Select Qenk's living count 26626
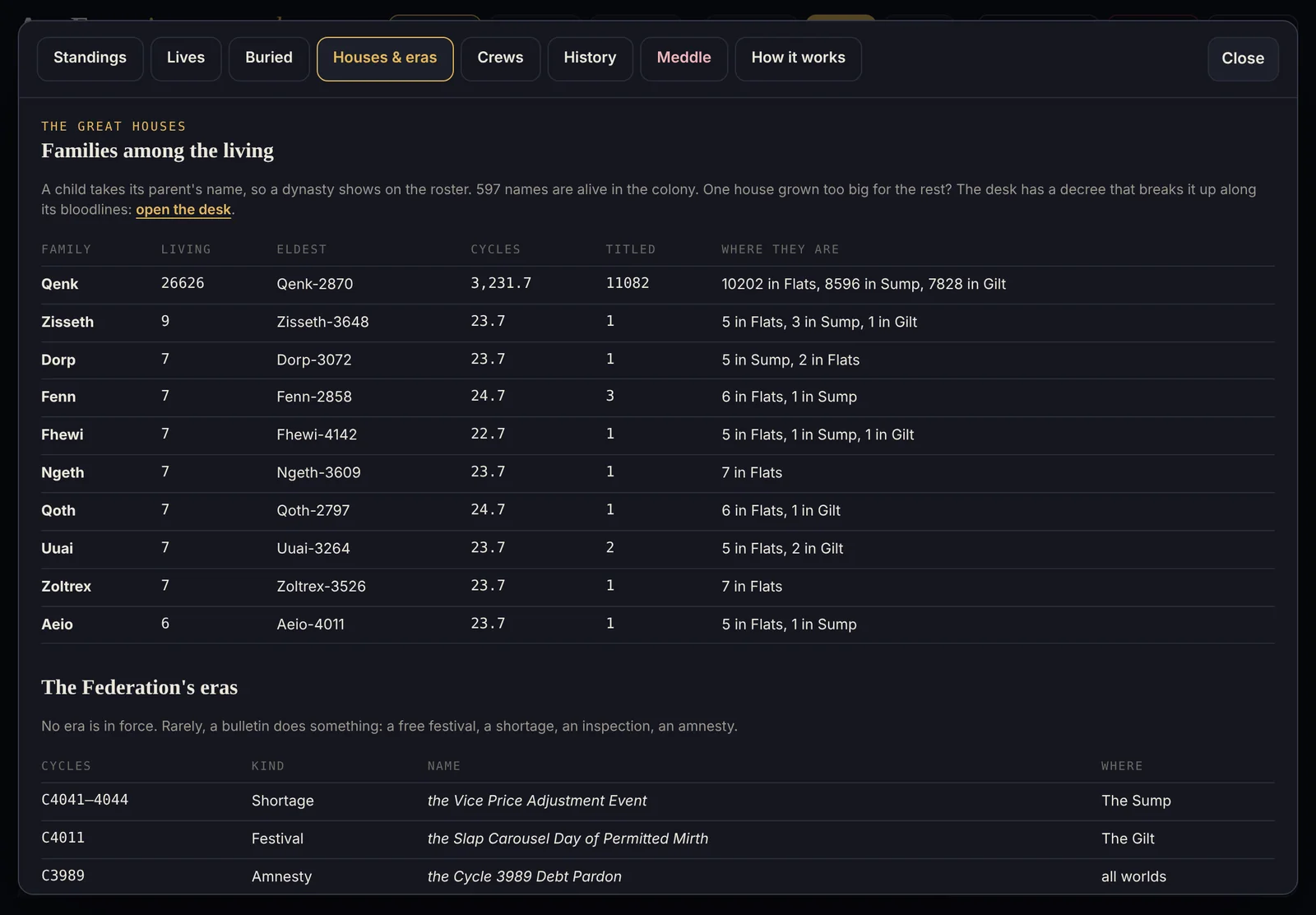The height and width of the screenshot is (915, 1316). [x=183, y=283]
